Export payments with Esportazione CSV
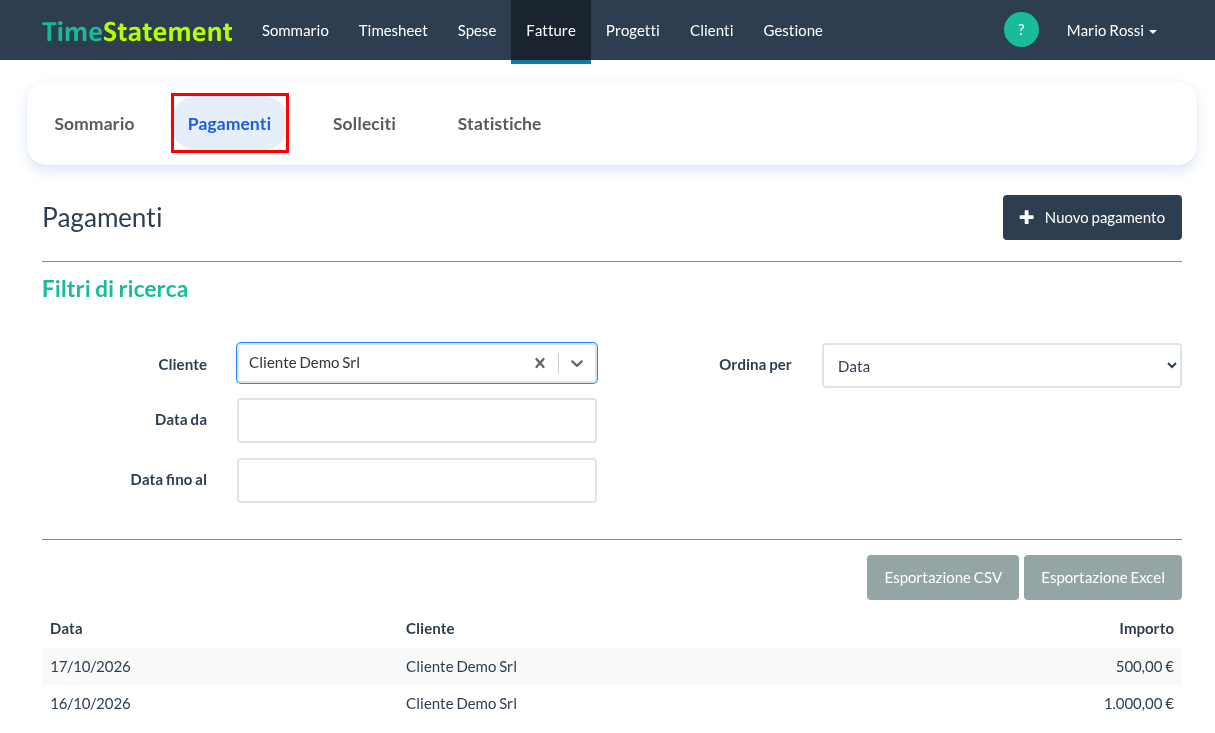Viewport: 1215px width, 733px height. click(x=942, y=577)
